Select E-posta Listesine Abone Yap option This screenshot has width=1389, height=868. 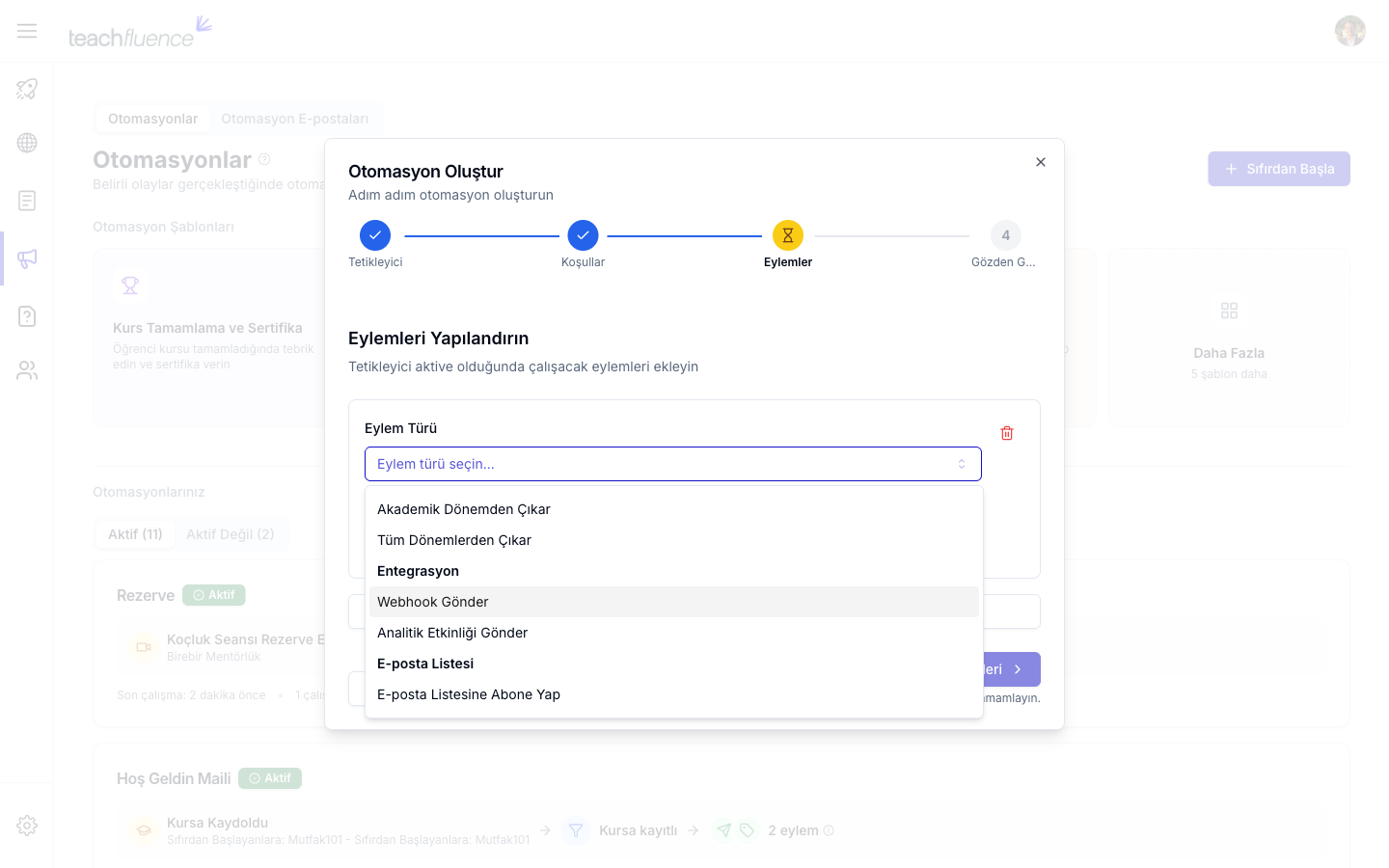(x=674, y=694)
